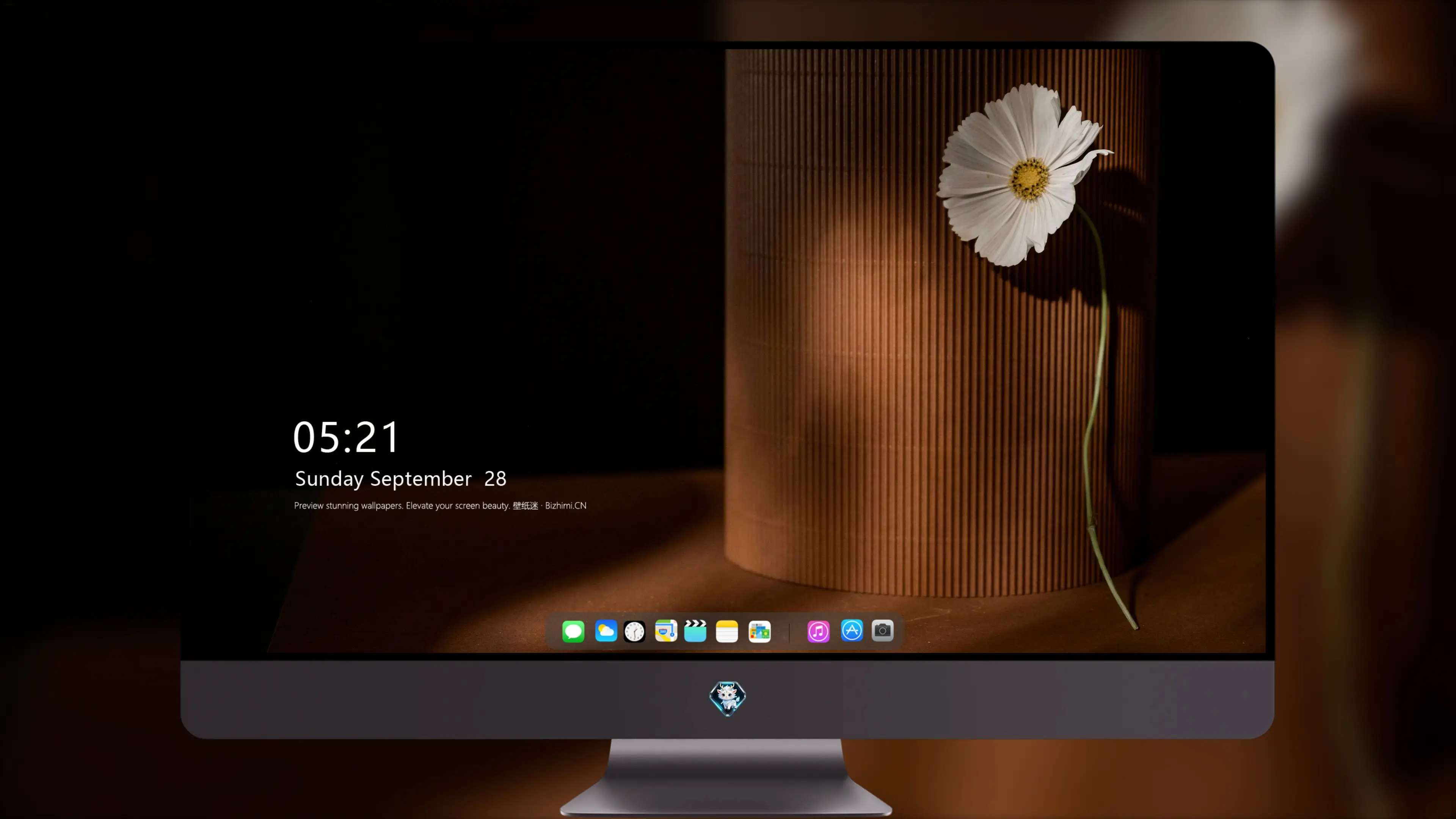Open the Clock app in the dock
Screen dimensions: 1456x819
coord(634,631)
